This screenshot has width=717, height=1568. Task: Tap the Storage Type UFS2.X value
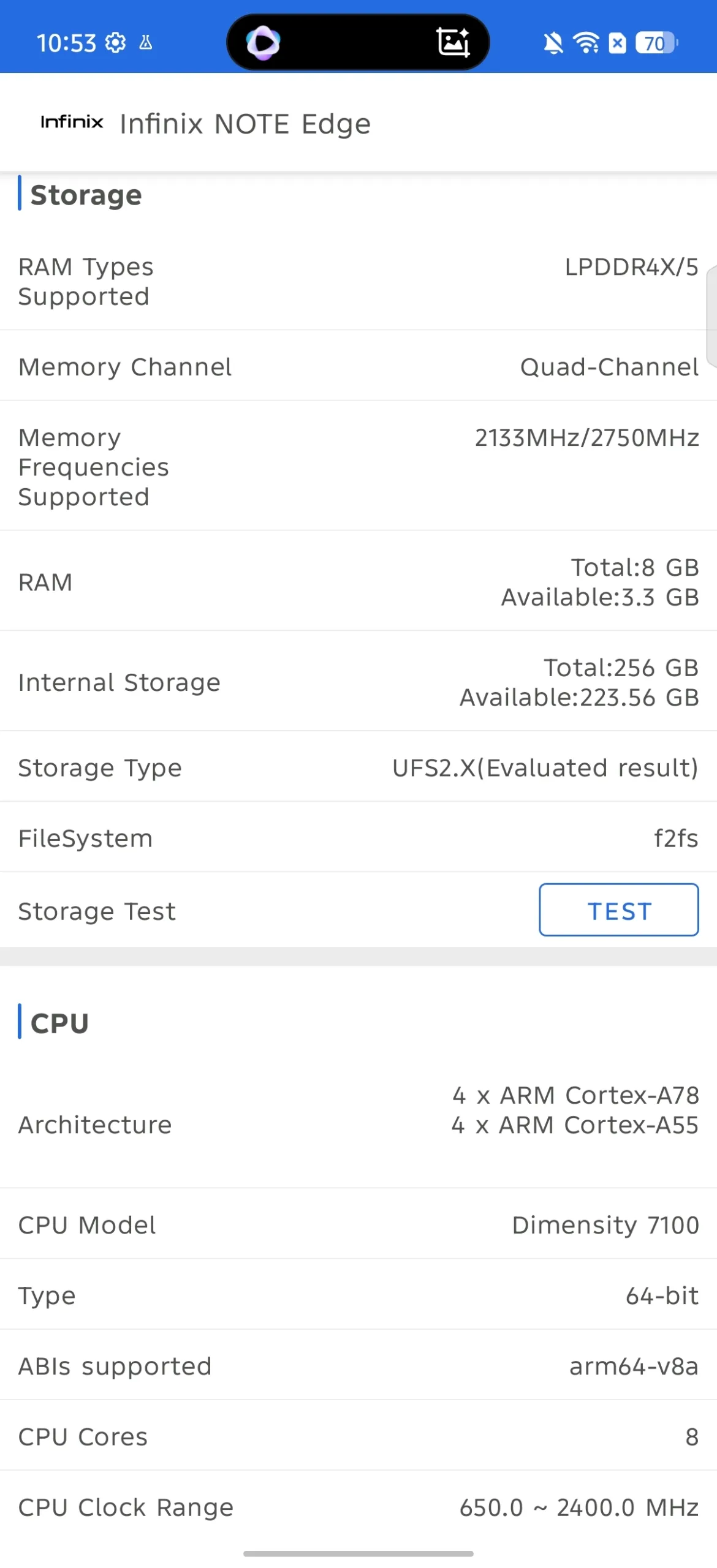[x=545, y=767]
